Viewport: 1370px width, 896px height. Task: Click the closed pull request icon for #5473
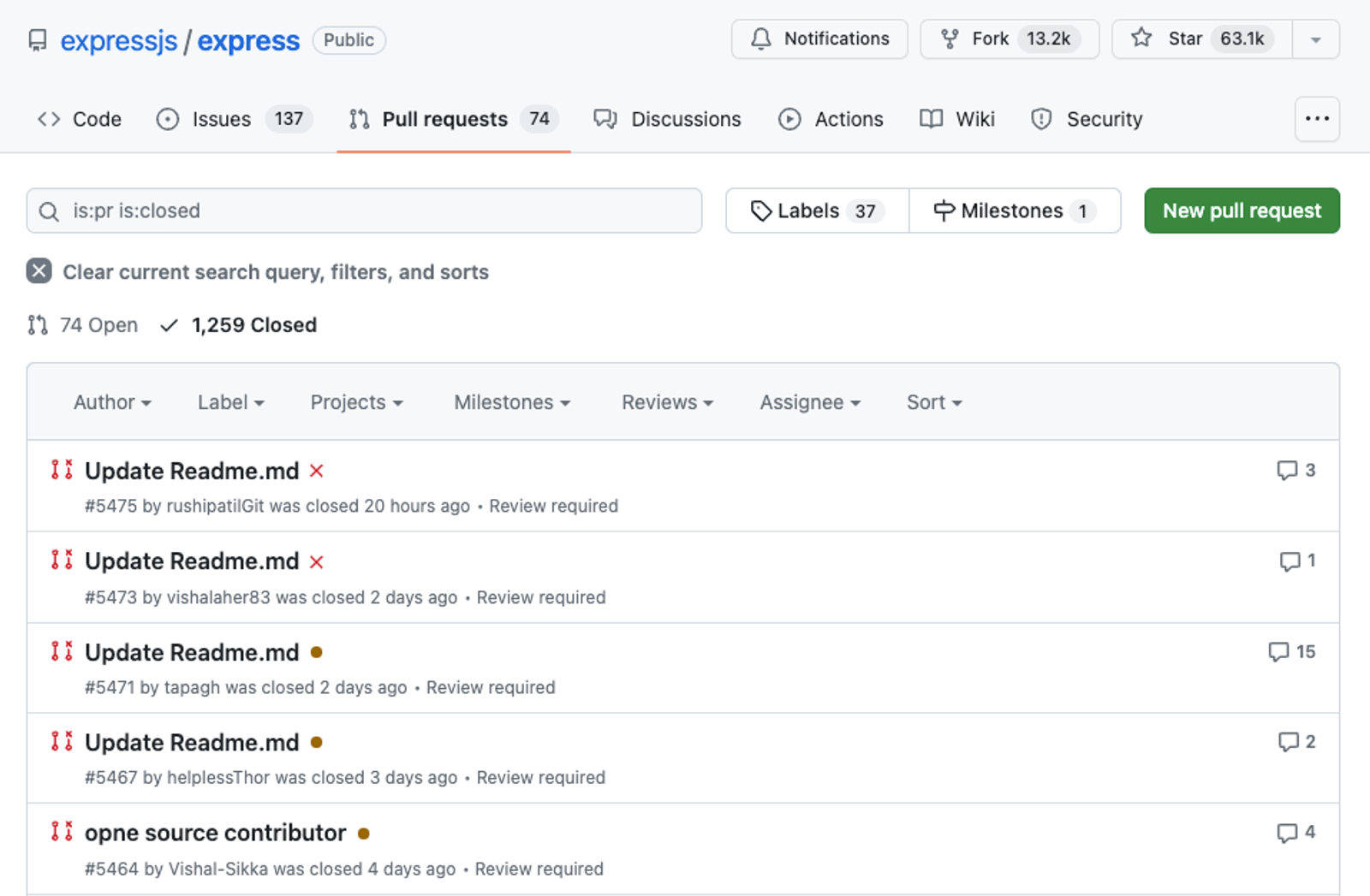pyautogui.click(x=62, y=560)
